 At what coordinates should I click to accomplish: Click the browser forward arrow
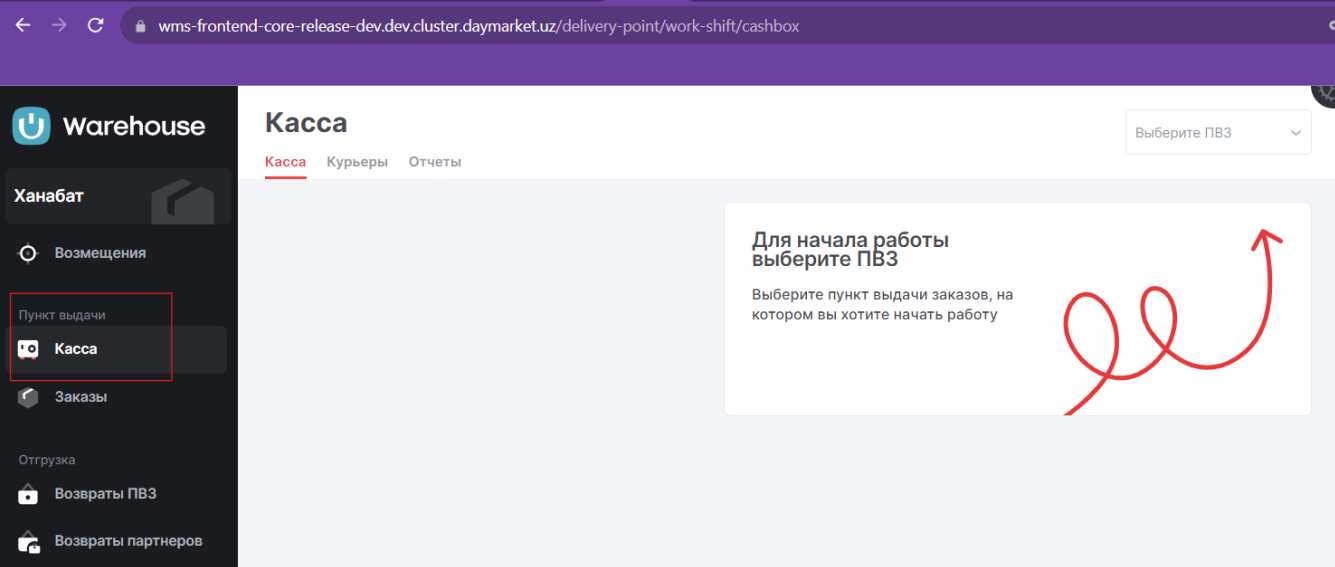tap(59, 26)
